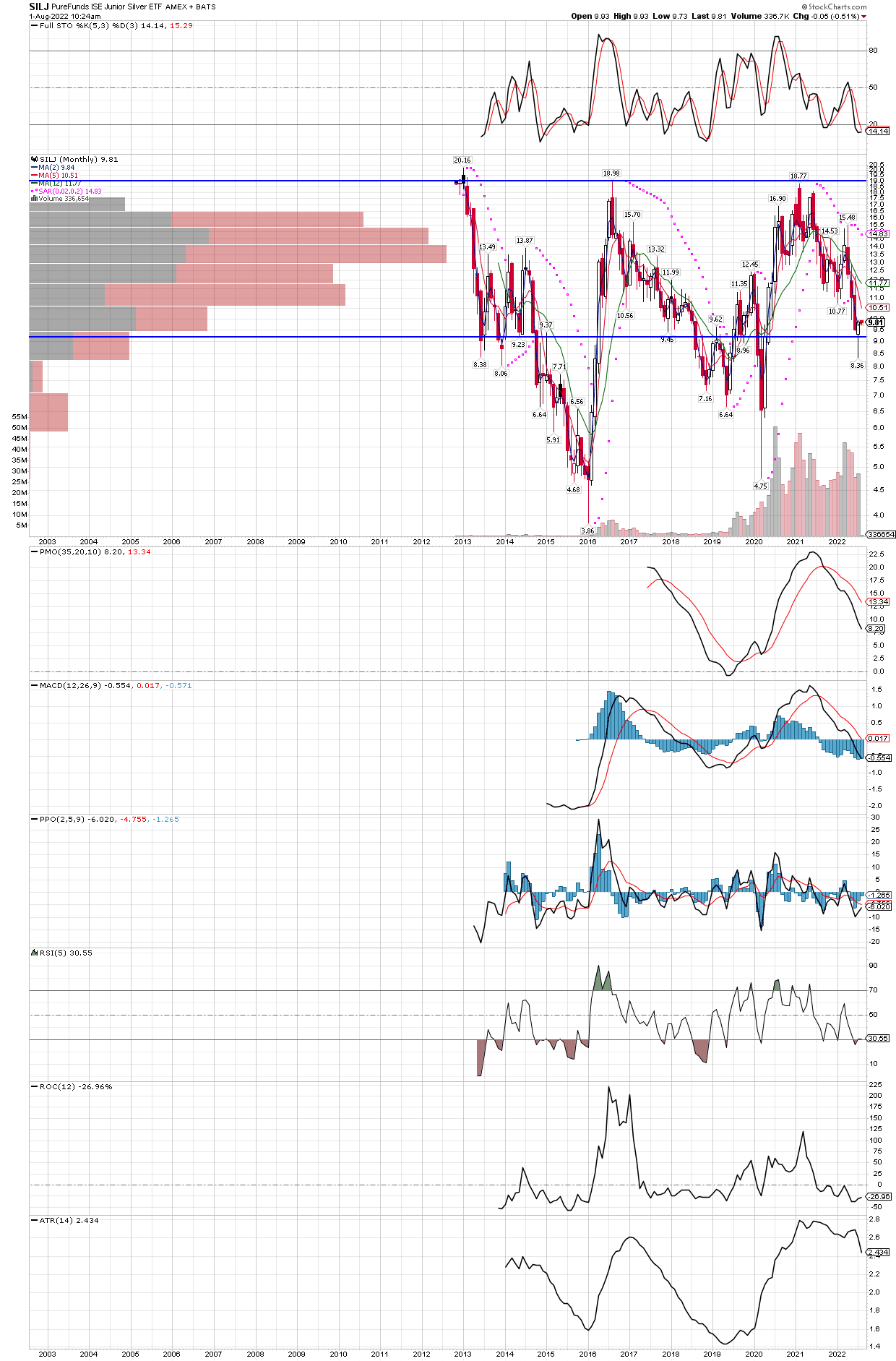Click the candlestick icon beside SILJ (Monthly)
Viewport: 896px width, 1361px height.
coord(34,159)
